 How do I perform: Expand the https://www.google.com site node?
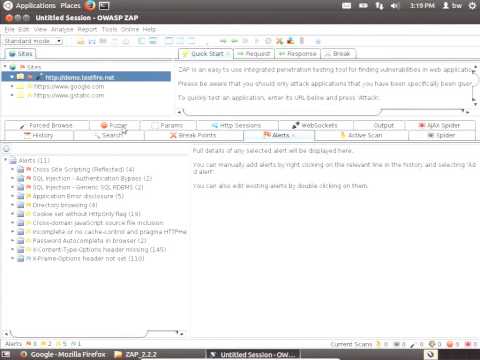[x=12, y=86]
